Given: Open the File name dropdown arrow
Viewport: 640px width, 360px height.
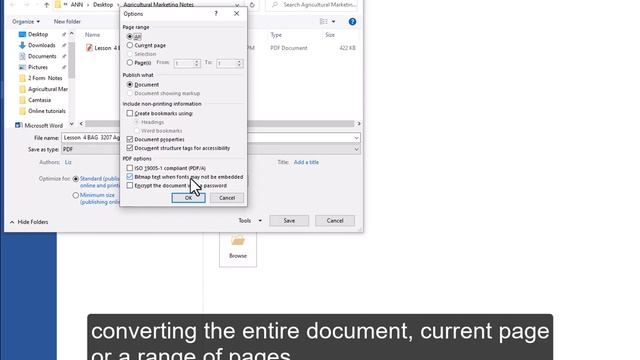Looking at the screenshot, I should click(356, 138).
